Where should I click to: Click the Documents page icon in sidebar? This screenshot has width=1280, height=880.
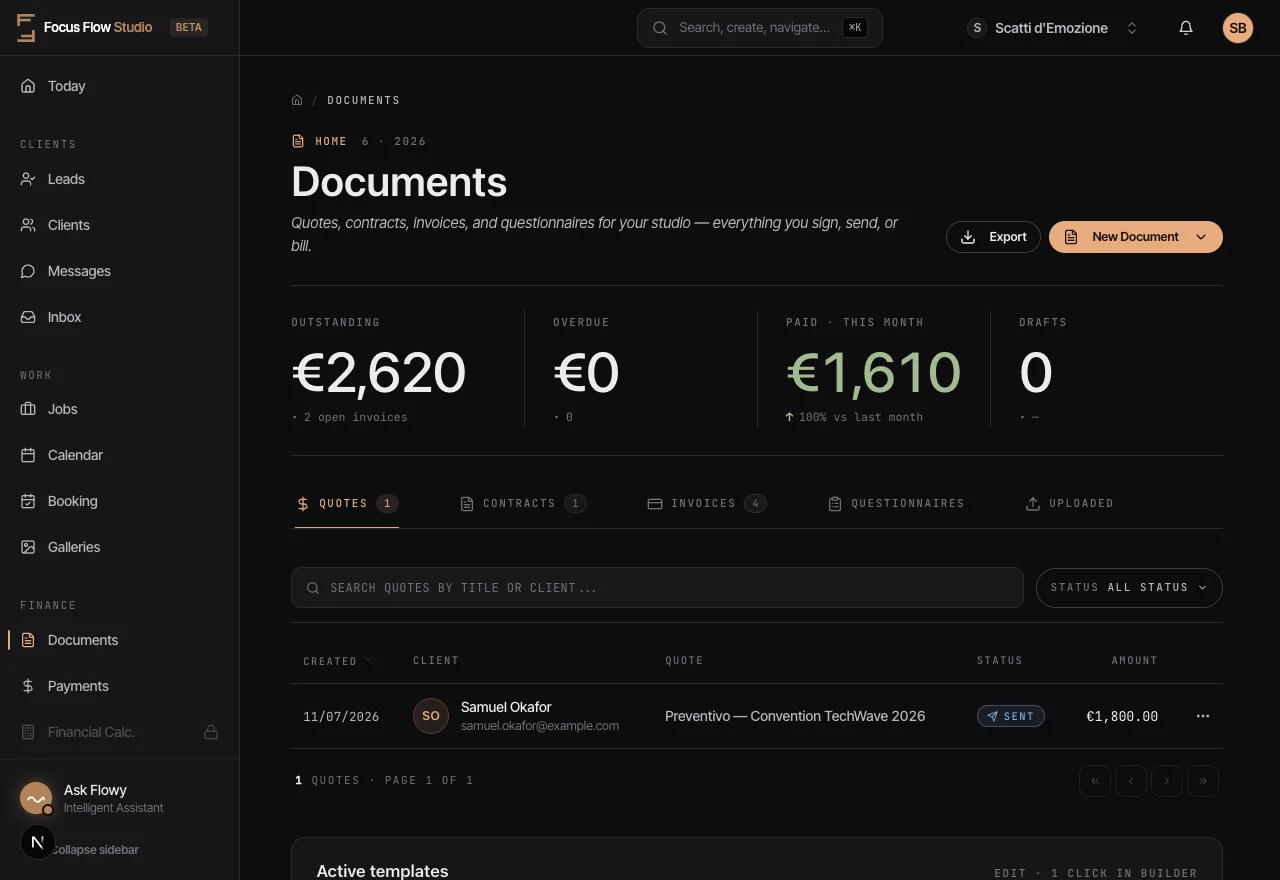28,640
